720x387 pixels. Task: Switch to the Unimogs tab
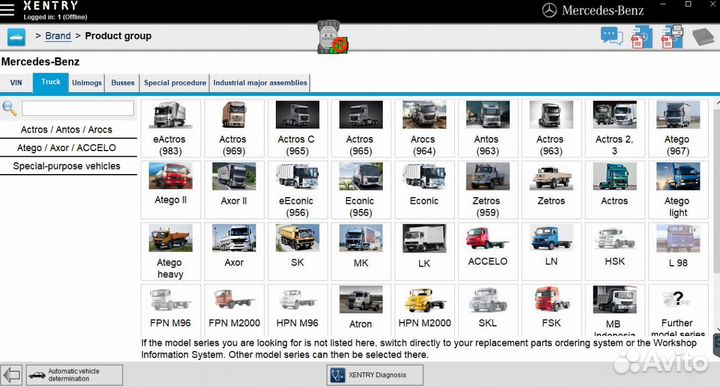[87, 83]
